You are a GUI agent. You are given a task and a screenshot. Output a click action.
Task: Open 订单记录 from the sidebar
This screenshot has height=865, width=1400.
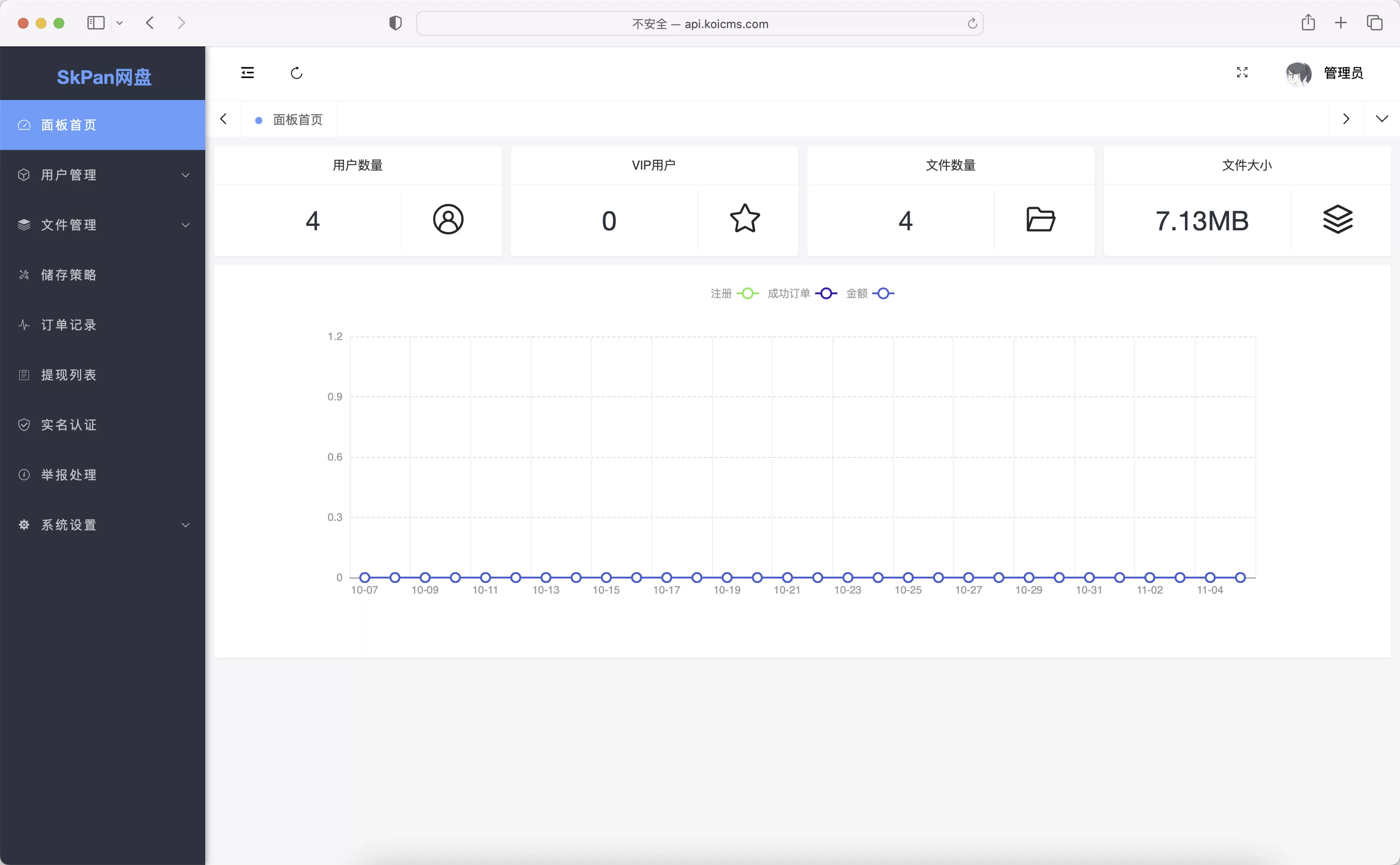tap(102, 325)
